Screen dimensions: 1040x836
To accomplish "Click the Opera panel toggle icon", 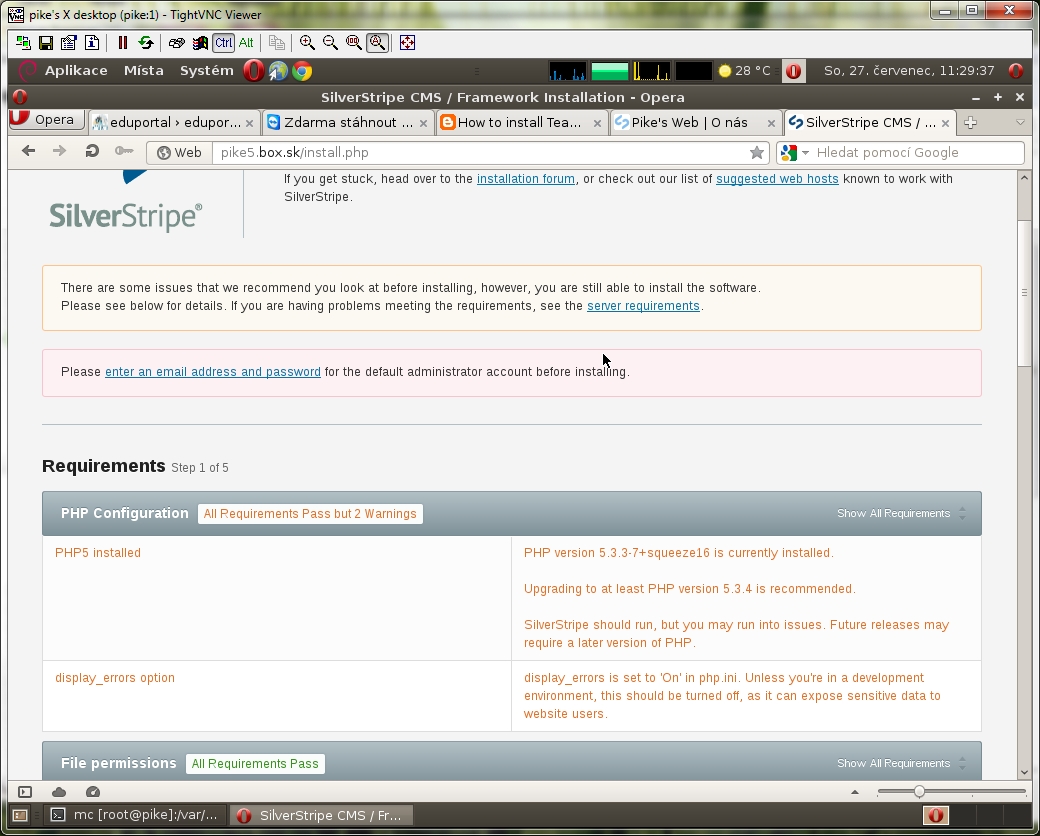I will point(25,792).
